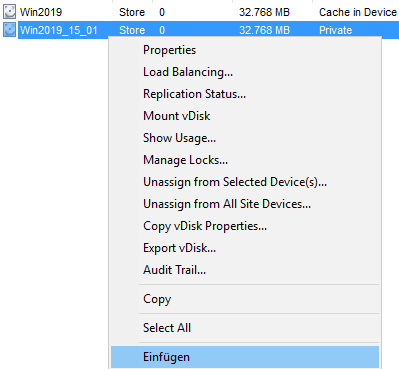
Task: Click Cache in Device mode cell
Action: (358, 12)
